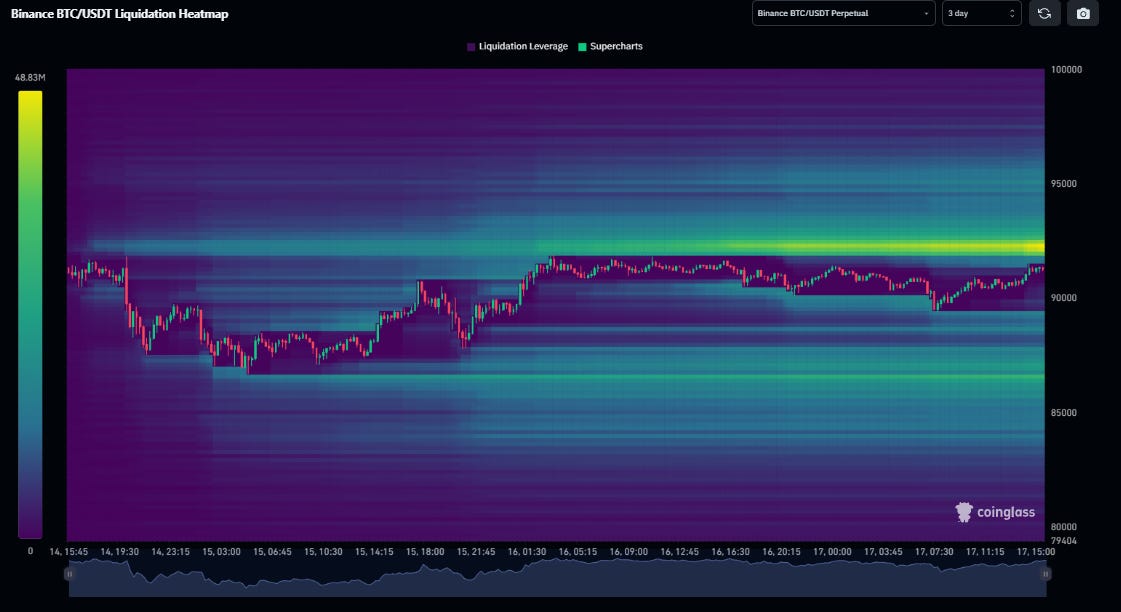Click the 14, 15:45 time axis label

click(69, 552)
